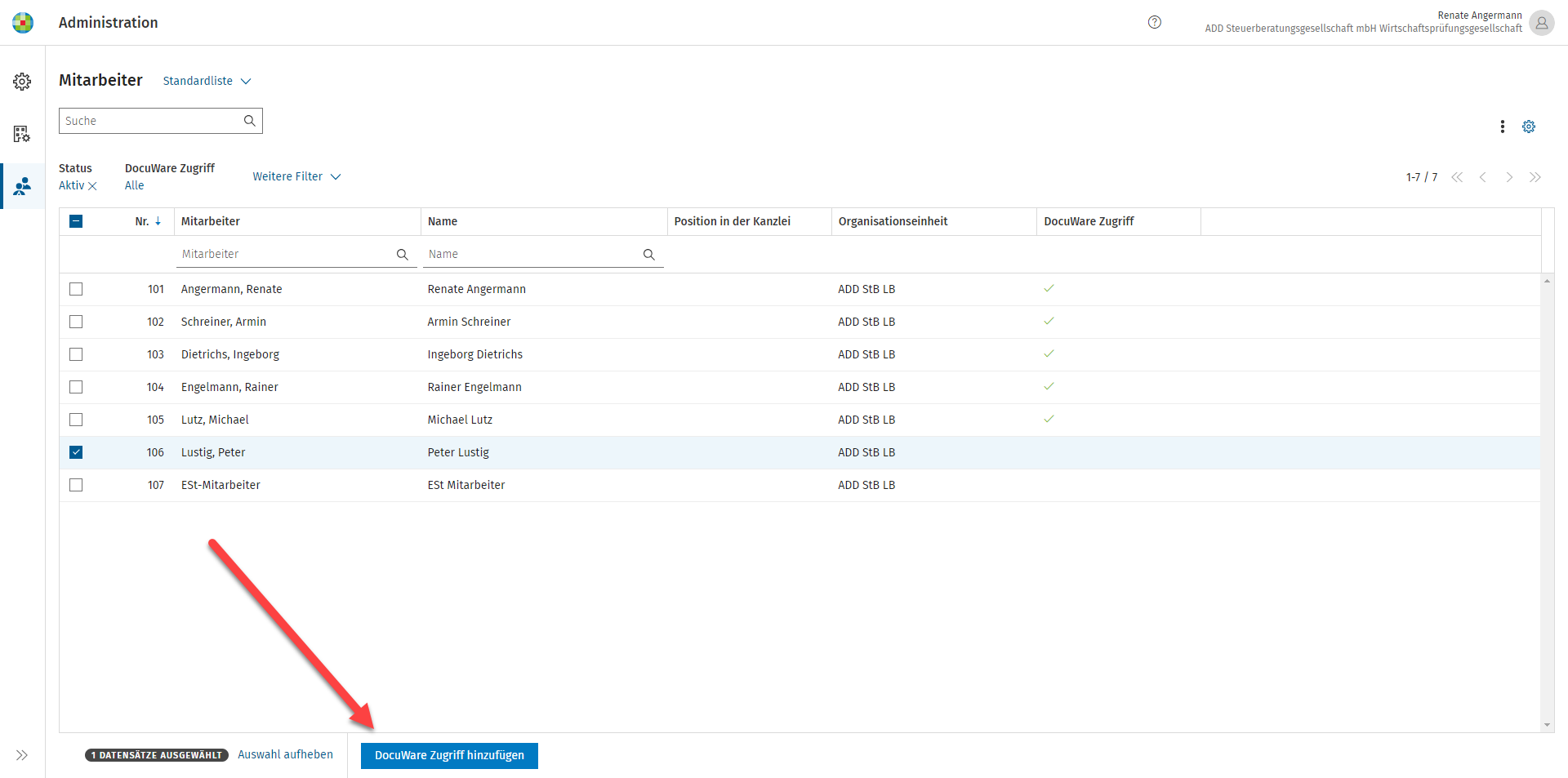Image resolution: width=1568 pixels, height=778 pixels.
Task: Open the three-dot more options menu
Action: [x=1502, y=127]
